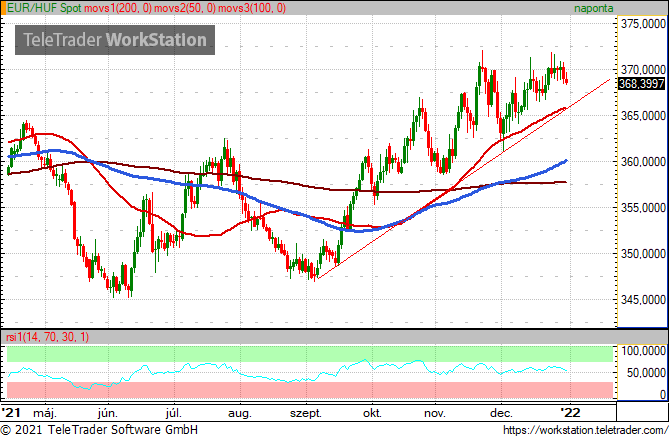Click the jún. month marker

click(x=108, y=413)
